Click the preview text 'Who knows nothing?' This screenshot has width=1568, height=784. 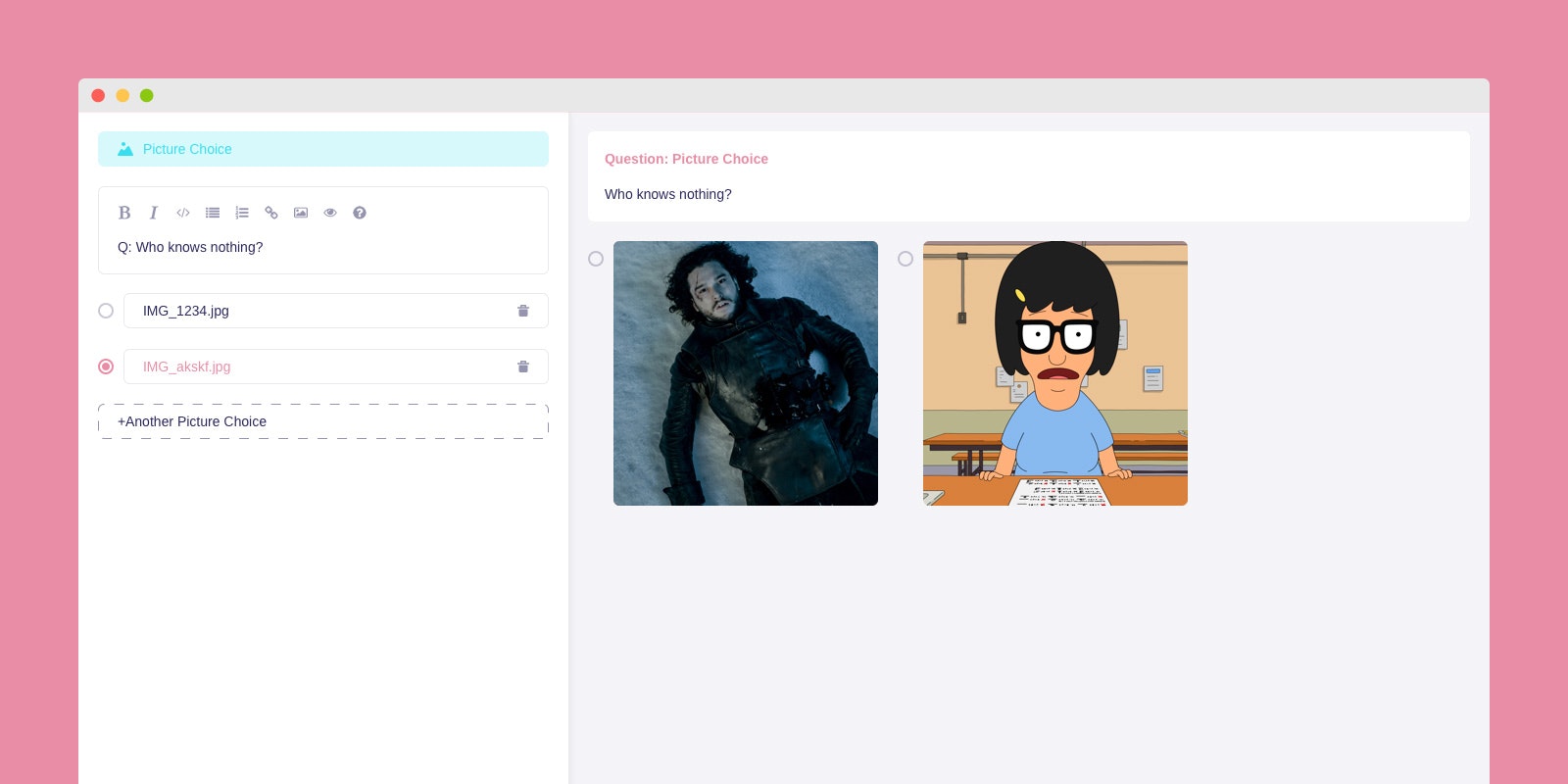[x=668, y=194]
